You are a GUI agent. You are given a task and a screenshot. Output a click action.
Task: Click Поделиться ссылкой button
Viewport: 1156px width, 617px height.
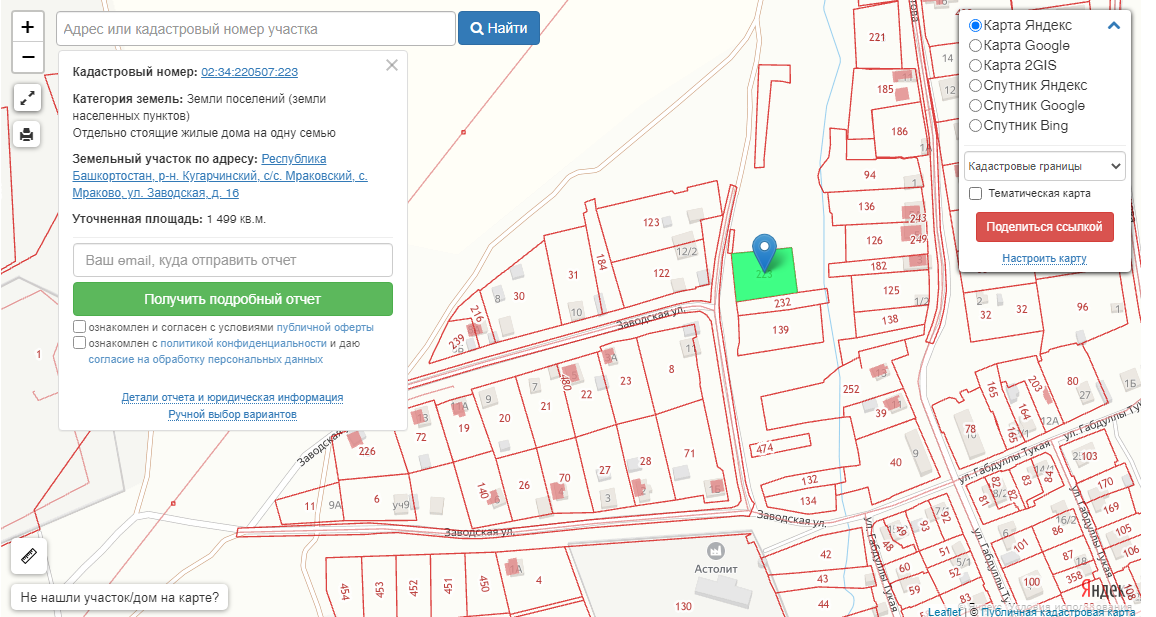(x=1044, y=227)
